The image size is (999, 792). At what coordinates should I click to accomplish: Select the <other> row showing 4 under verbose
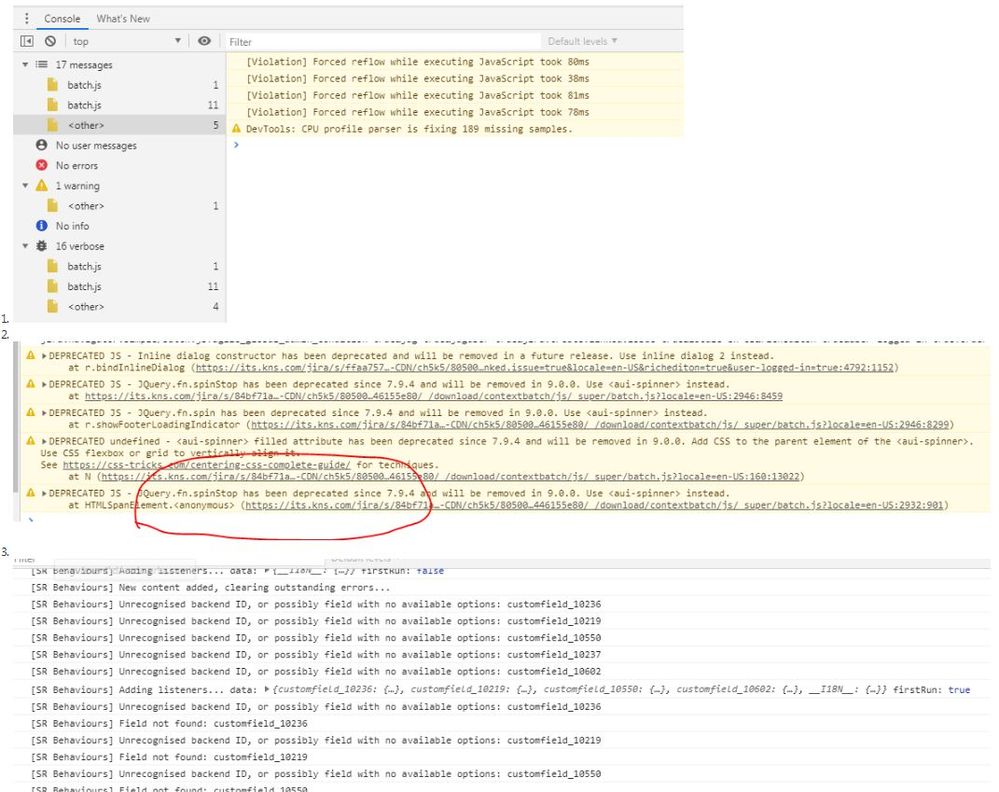[120, 306]
